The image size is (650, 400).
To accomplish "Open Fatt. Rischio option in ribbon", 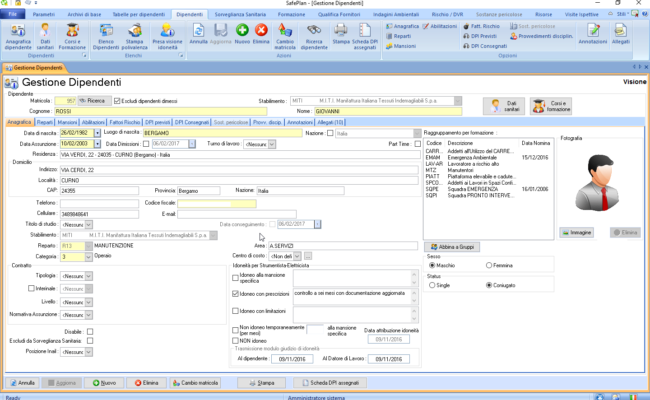I will (481, 26).
